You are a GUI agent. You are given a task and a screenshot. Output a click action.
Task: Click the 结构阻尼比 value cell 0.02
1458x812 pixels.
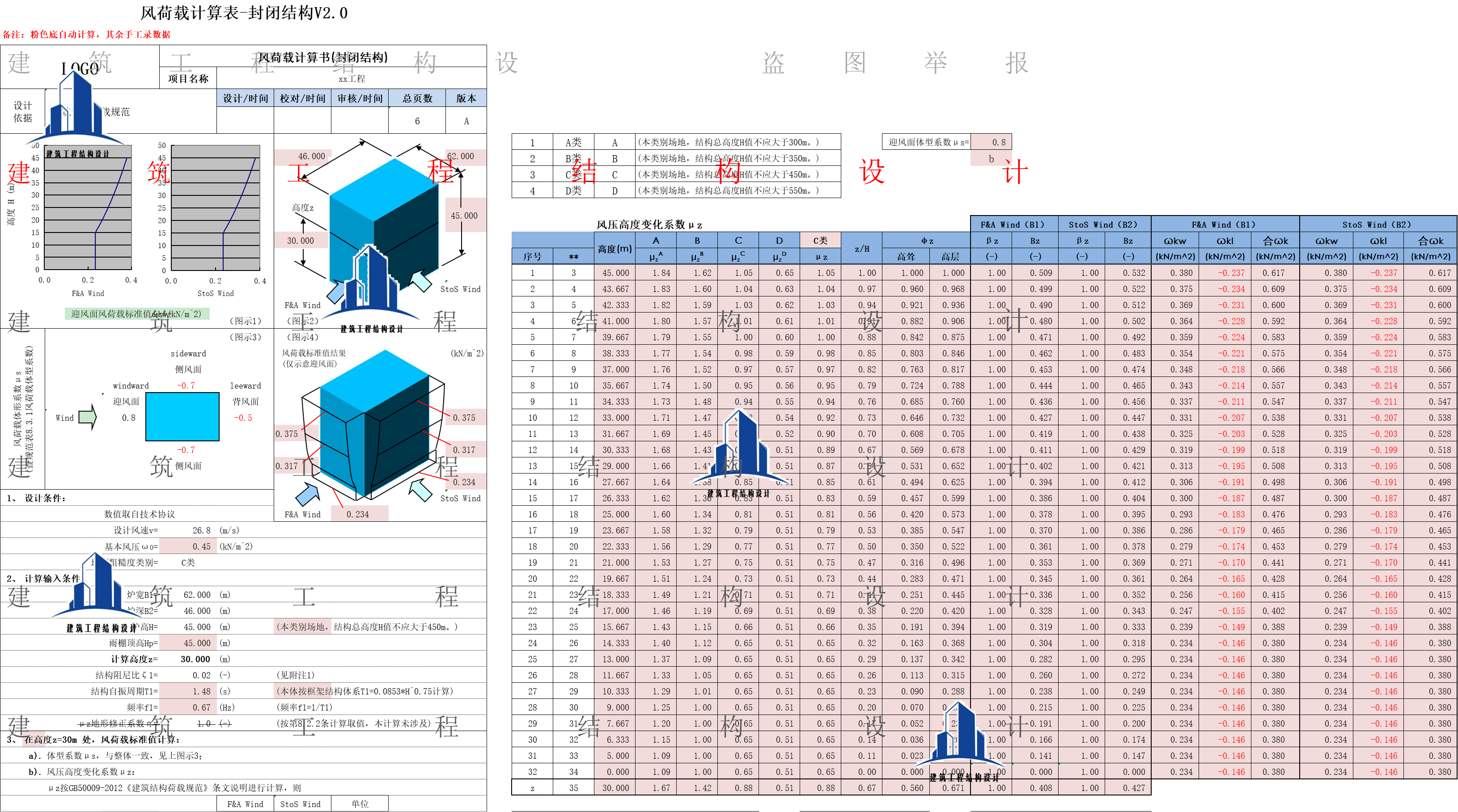tap(202, 675)
